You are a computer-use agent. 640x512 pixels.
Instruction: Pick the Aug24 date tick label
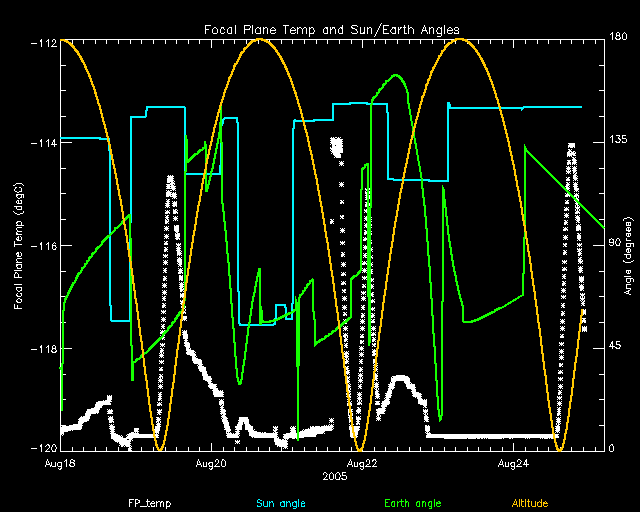tap(513, 463)
